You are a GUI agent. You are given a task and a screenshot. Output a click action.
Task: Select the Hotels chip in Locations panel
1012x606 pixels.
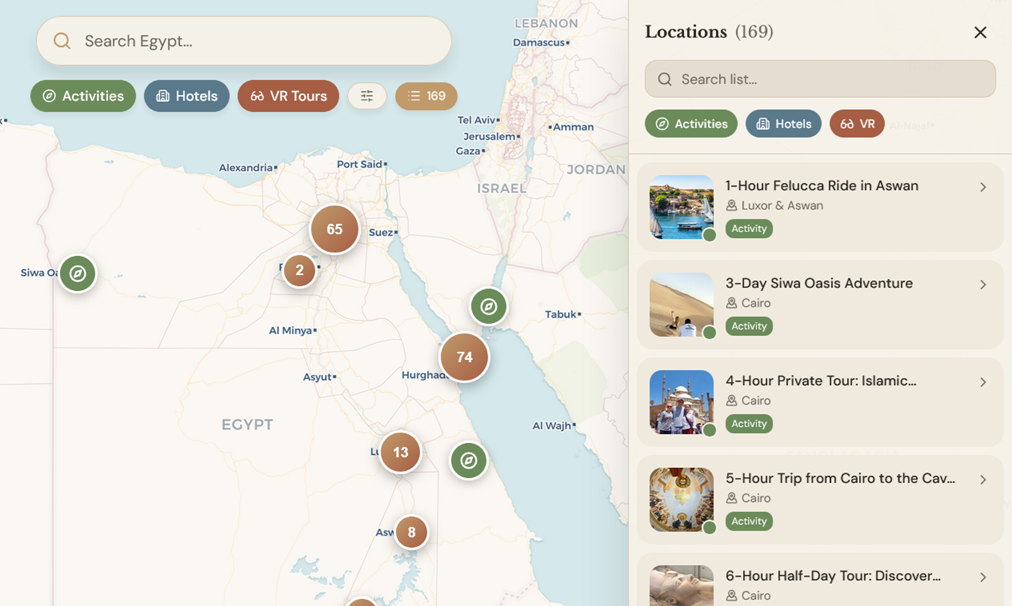(x=783, y=124)
